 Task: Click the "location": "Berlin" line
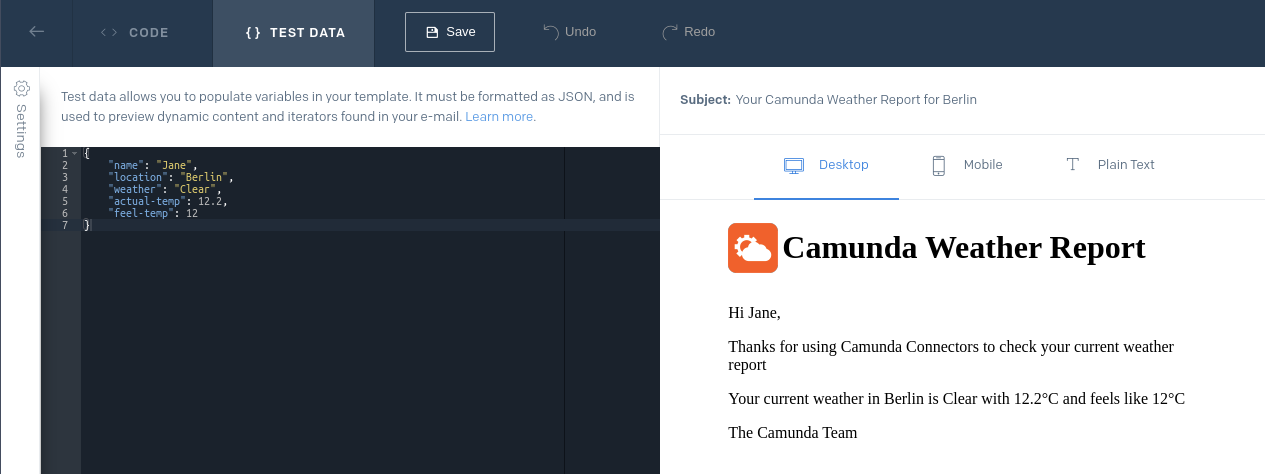[170, 177]
